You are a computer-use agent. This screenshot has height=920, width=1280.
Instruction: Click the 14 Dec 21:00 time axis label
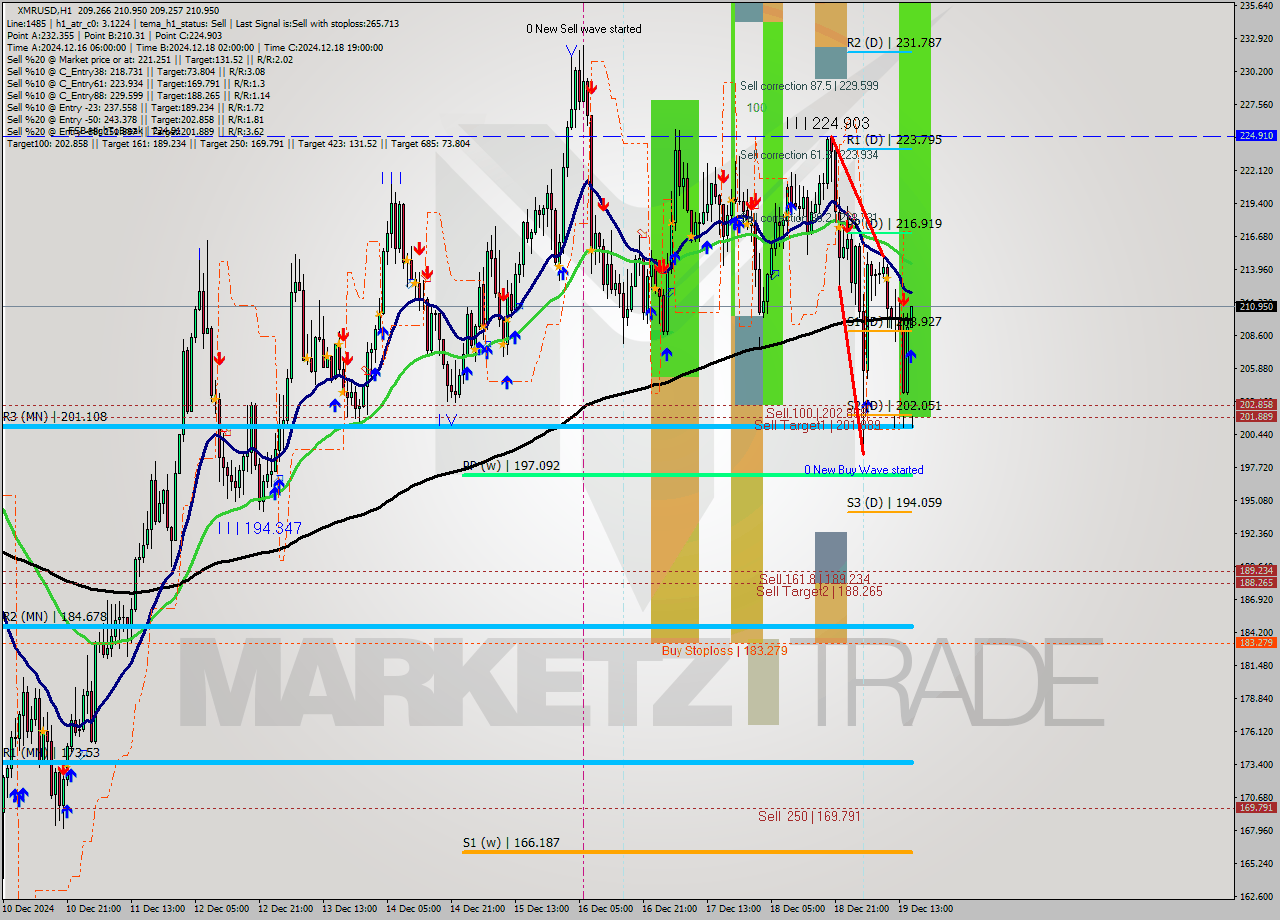[479, 909]
